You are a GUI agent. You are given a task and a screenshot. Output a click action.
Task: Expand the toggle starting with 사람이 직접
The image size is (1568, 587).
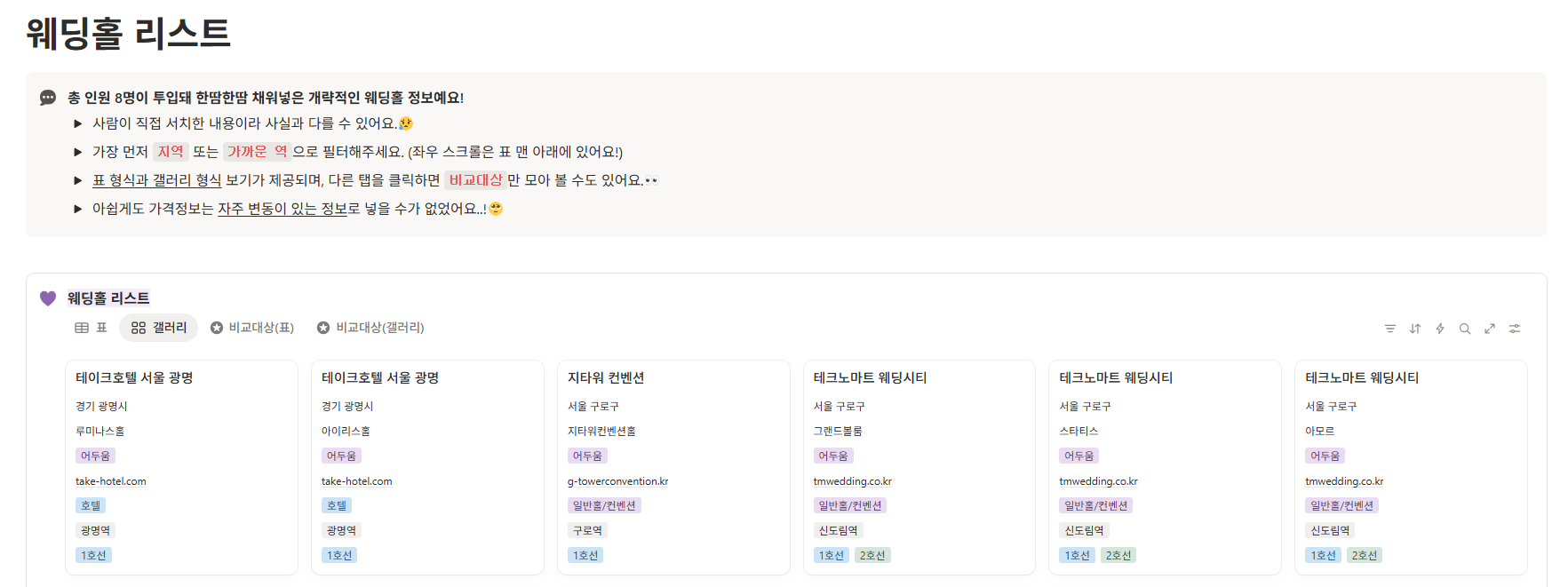coord(78,124)
